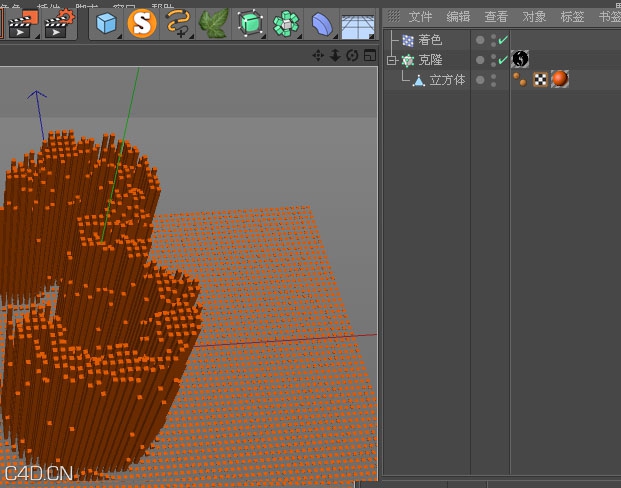Select the 立方体 object in the tree
621x488 pixels.
coord(447,80)
